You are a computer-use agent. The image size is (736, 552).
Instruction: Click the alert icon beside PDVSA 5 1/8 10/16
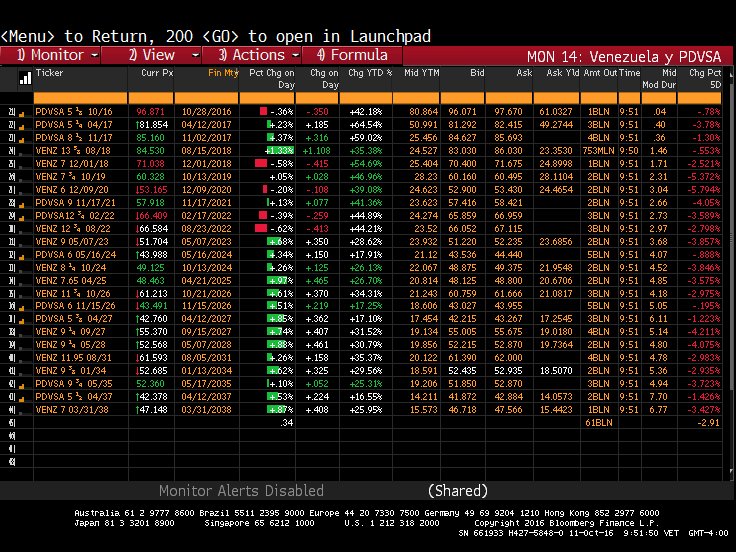click(22, 113)
